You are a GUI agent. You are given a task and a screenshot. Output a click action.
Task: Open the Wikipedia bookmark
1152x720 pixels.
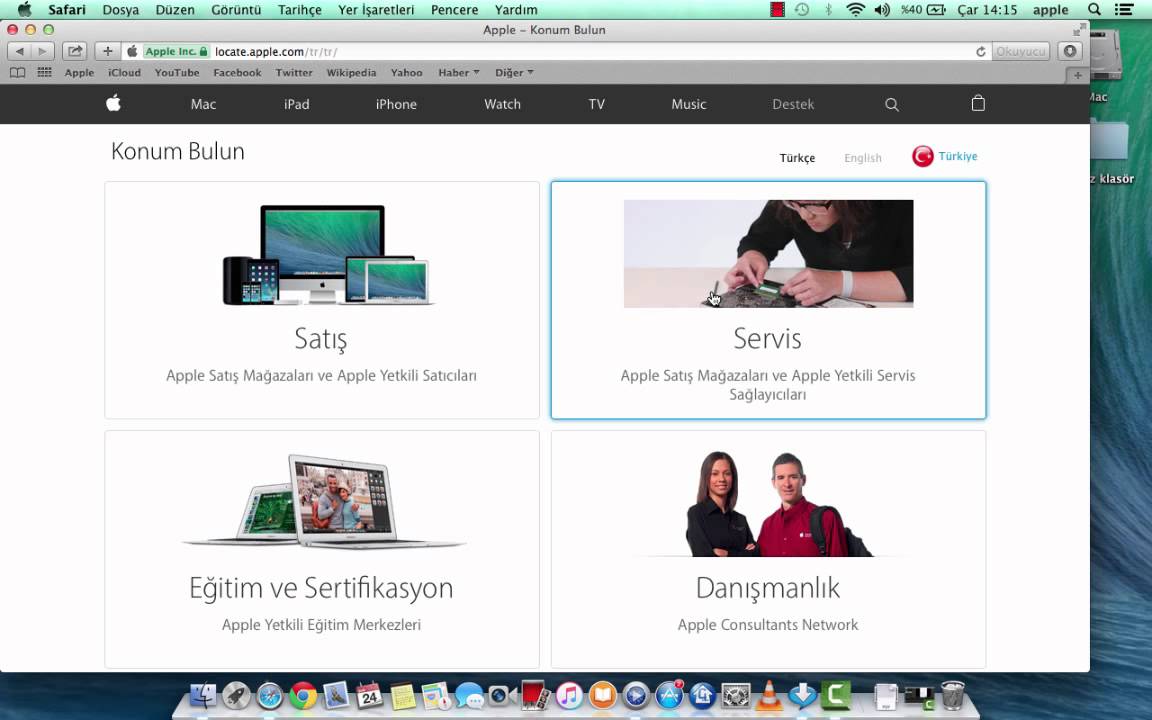pyautogui.click(x=351, y=73)
